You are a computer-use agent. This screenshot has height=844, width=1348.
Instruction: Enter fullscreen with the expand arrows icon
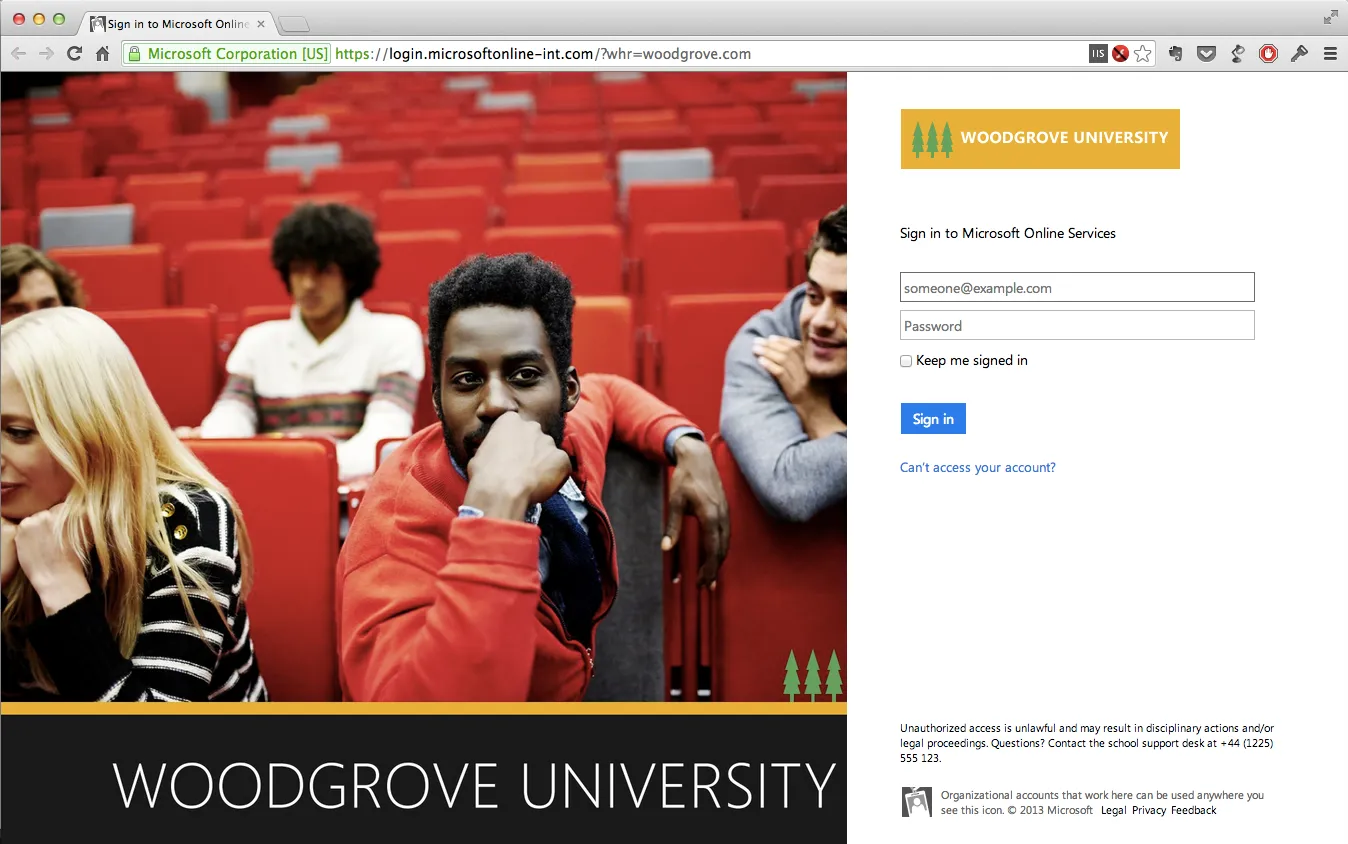(1330, 17)
